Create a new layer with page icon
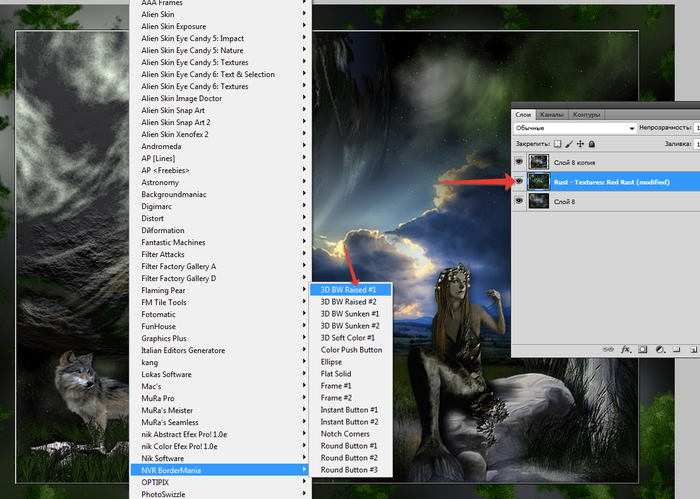 point(693,349)
